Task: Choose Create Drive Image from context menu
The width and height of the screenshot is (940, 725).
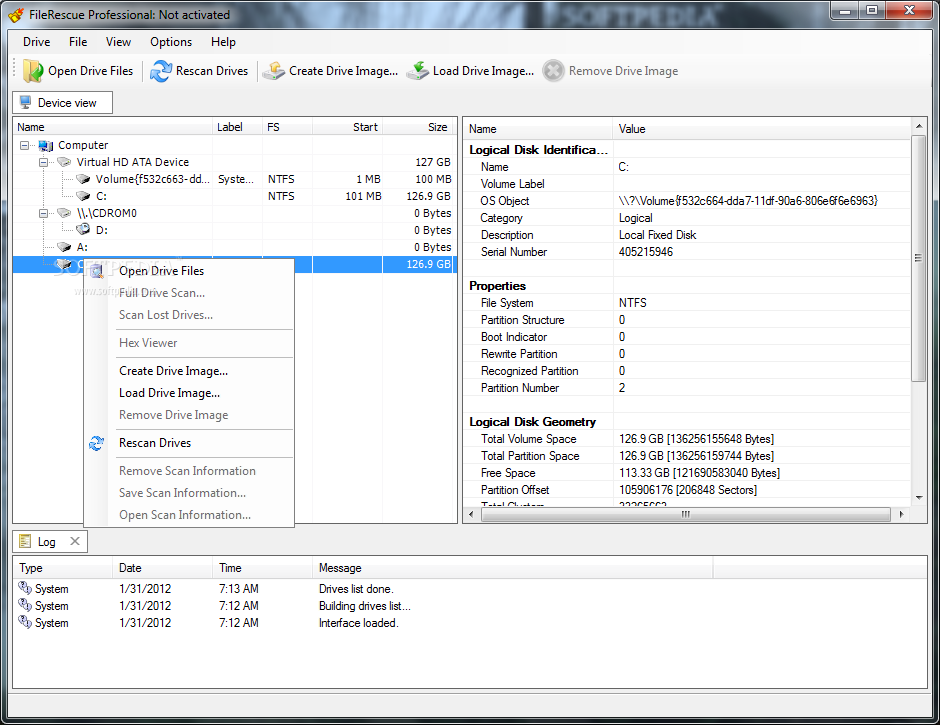Action: pos(189,371)
